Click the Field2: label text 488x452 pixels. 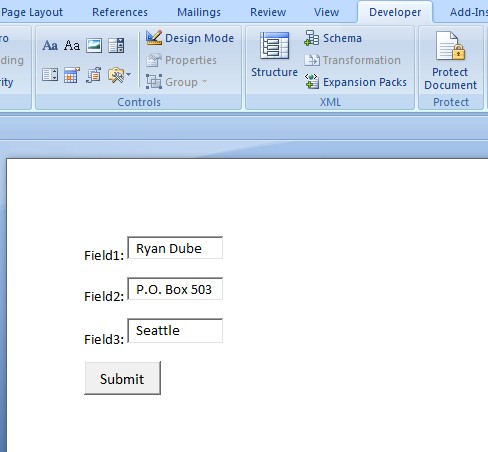[104, 296]
